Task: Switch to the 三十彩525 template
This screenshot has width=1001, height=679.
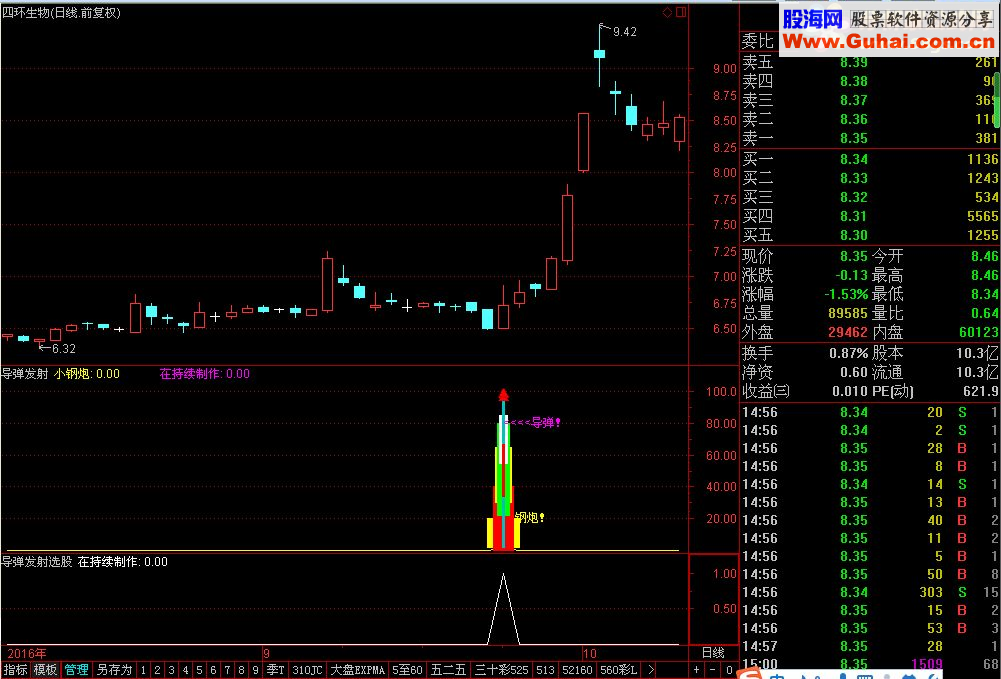Action: point(502,670)
